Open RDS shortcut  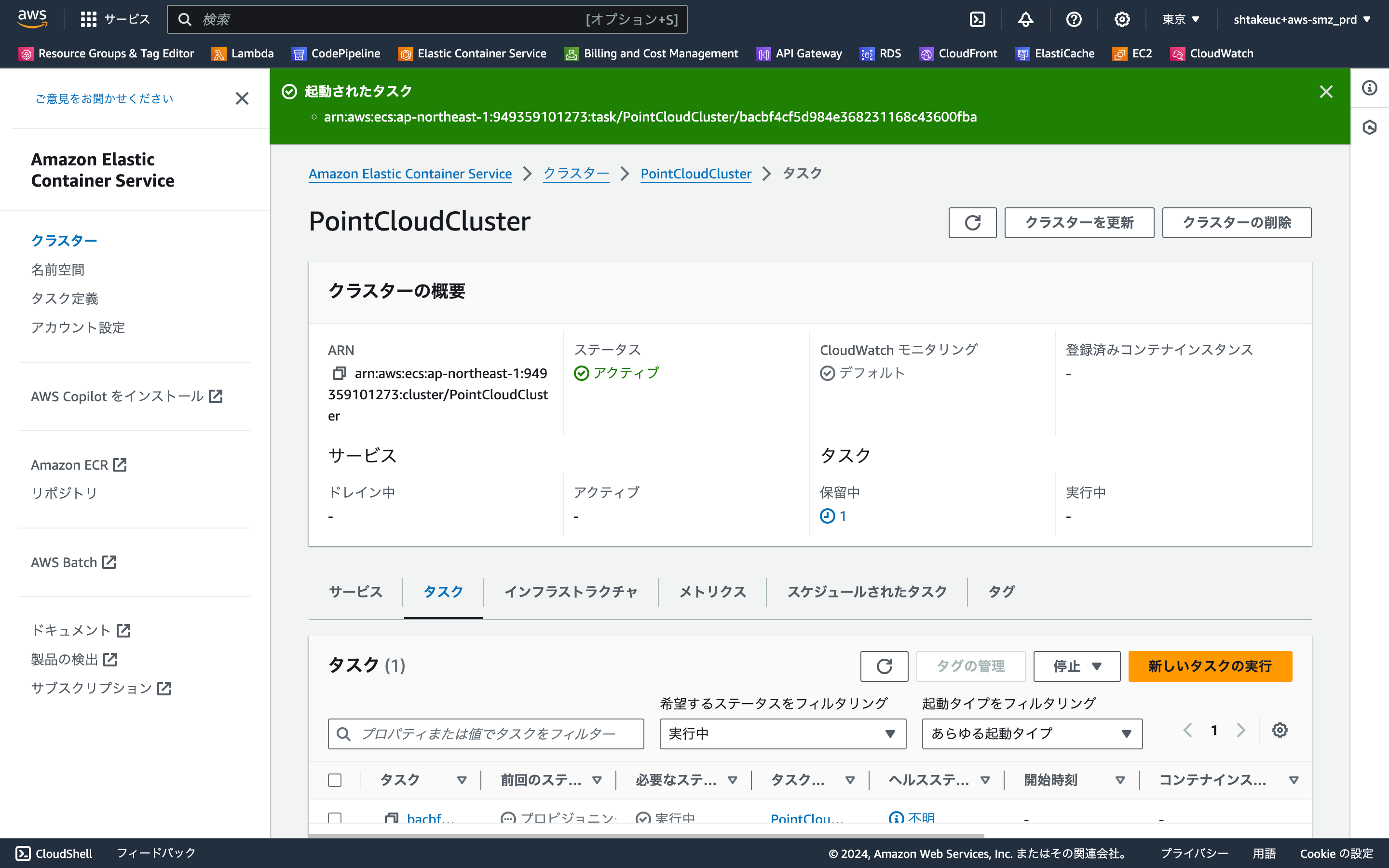pyautogui.click(x=881, y=54)
